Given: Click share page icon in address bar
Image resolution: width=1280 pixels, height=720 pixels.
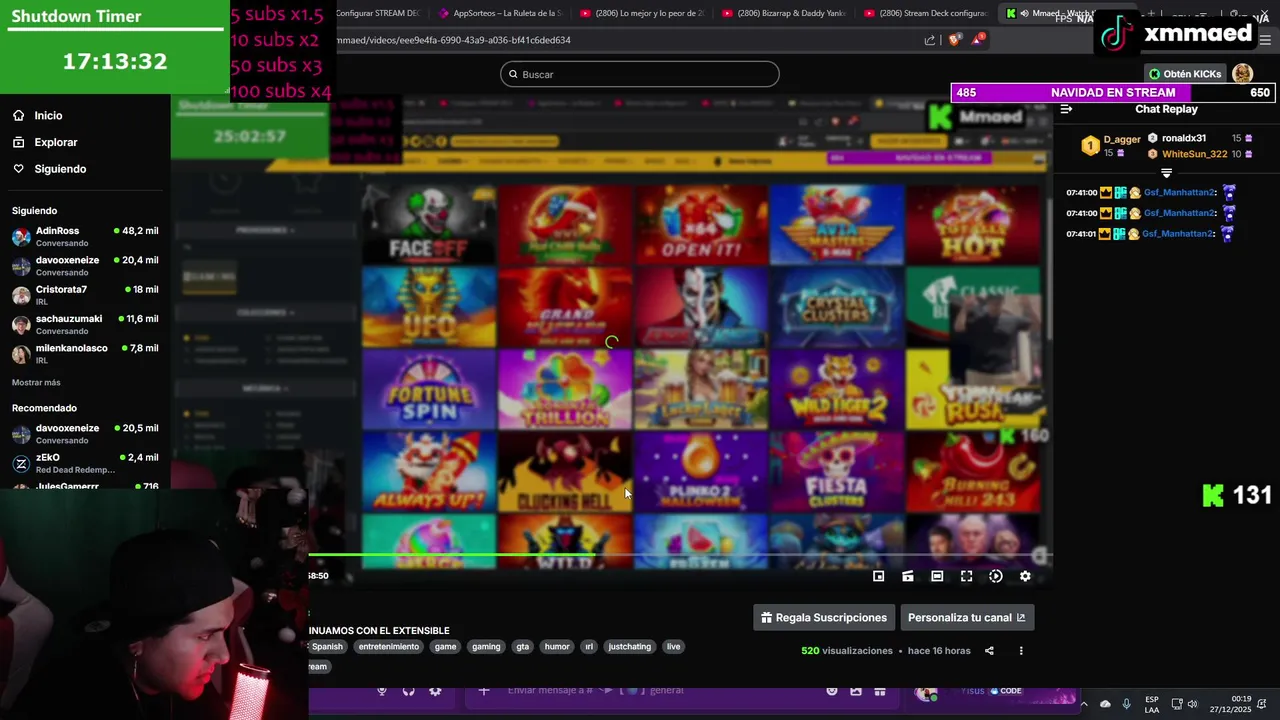Looking at the screenshot, I should (x=930, y=40).
